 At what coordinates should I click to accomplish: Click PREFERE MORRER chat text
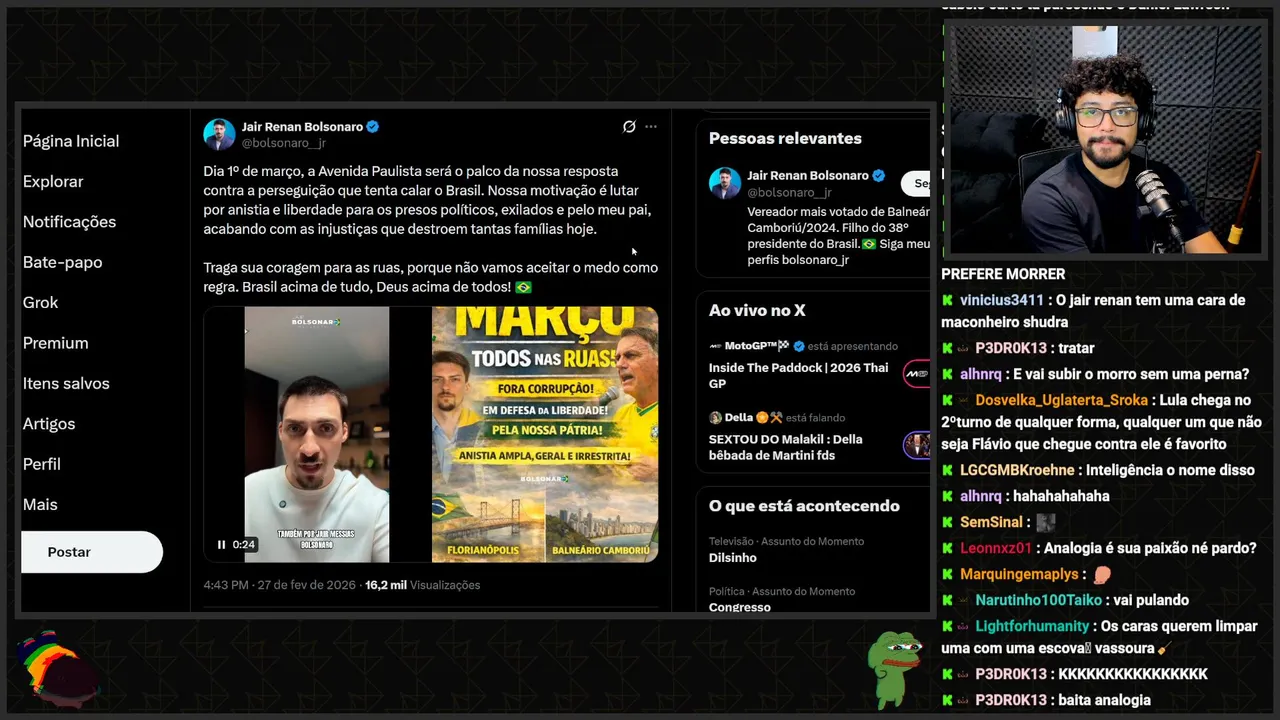point(1003,274)
